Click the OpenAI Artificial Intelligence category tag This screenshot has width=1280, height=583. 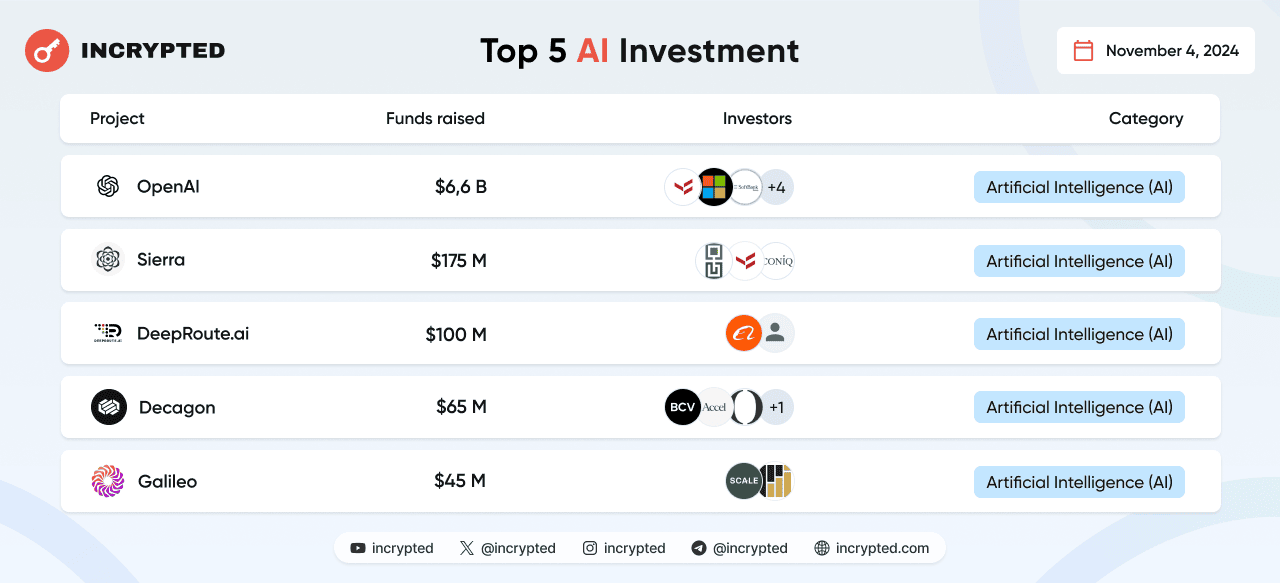tap(1079, 187)
